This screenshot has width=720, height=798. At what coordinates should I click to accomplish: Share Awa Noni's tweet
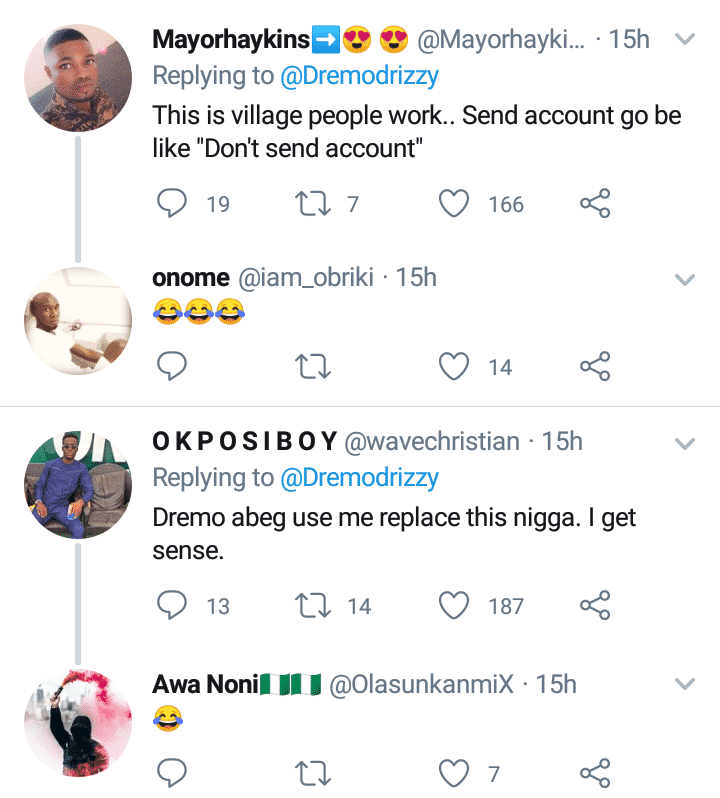(x=595, y=772)
